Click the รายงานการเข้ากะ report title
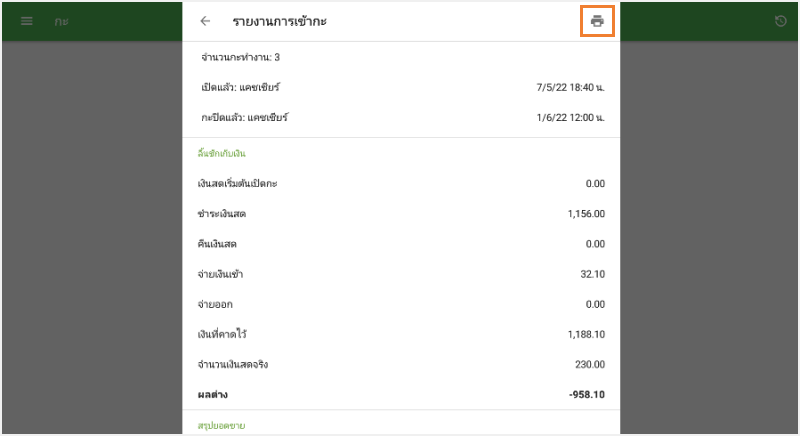This screenshot has height=436, width=800. coord(279,21)
